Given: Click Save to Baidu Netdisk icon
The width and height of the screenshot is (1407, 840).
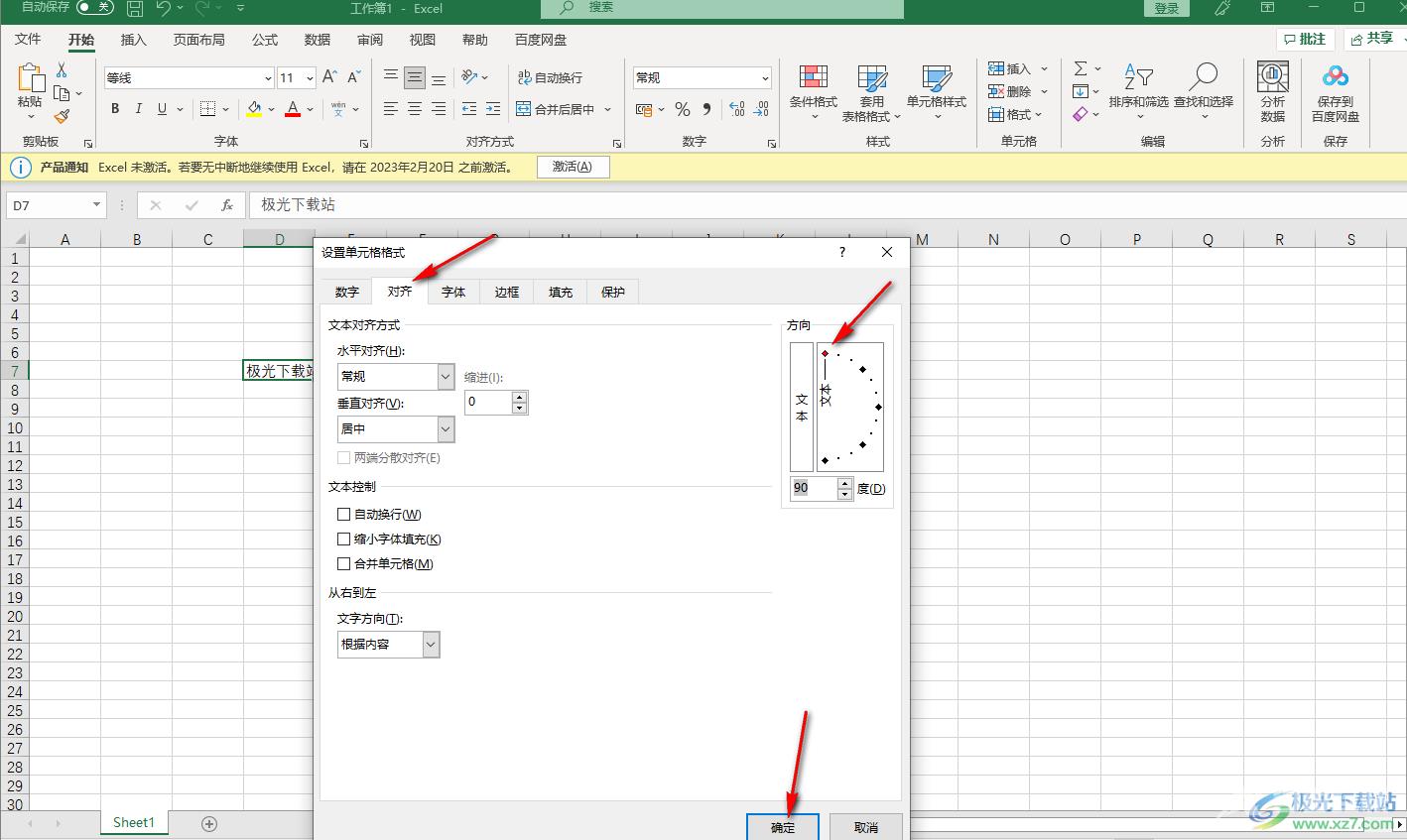Looking at the screenshot, I should pyautogui.click(x=1336, y=92).
